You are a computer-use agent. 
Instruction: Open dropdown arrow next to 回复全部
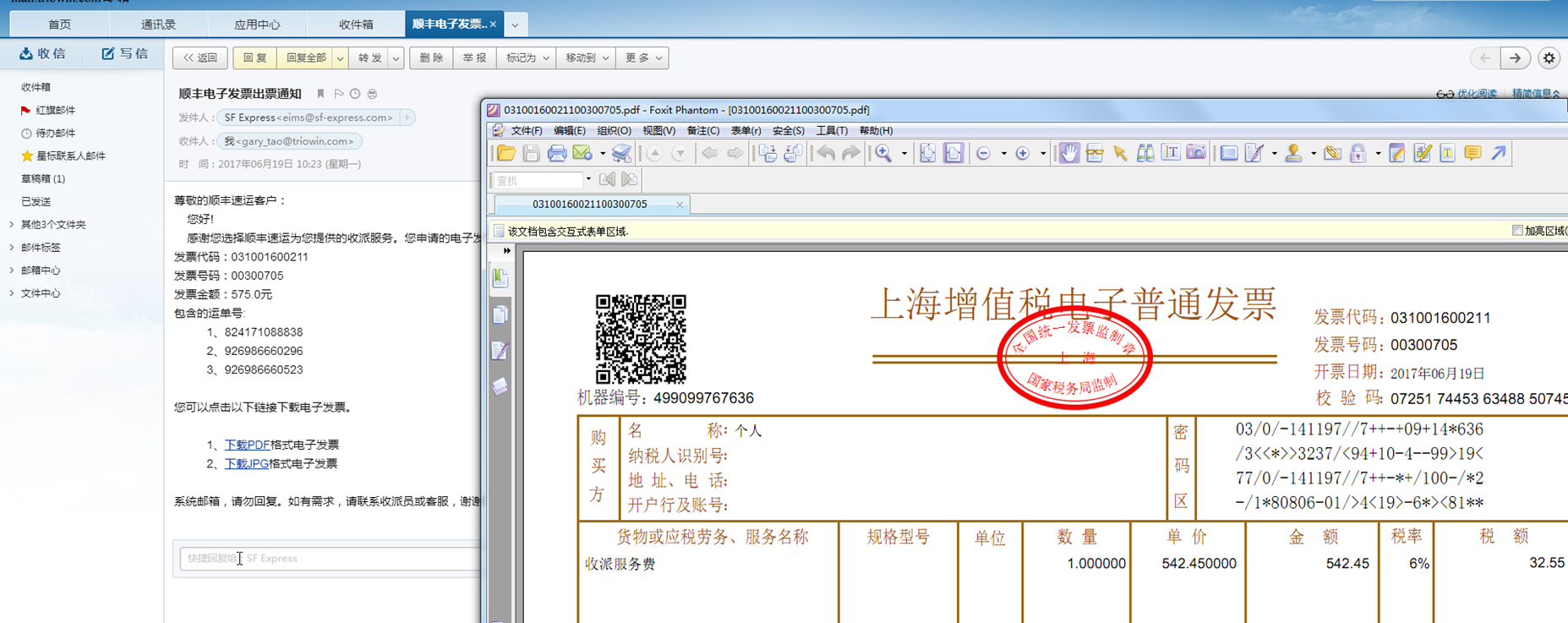coord(340,58)
